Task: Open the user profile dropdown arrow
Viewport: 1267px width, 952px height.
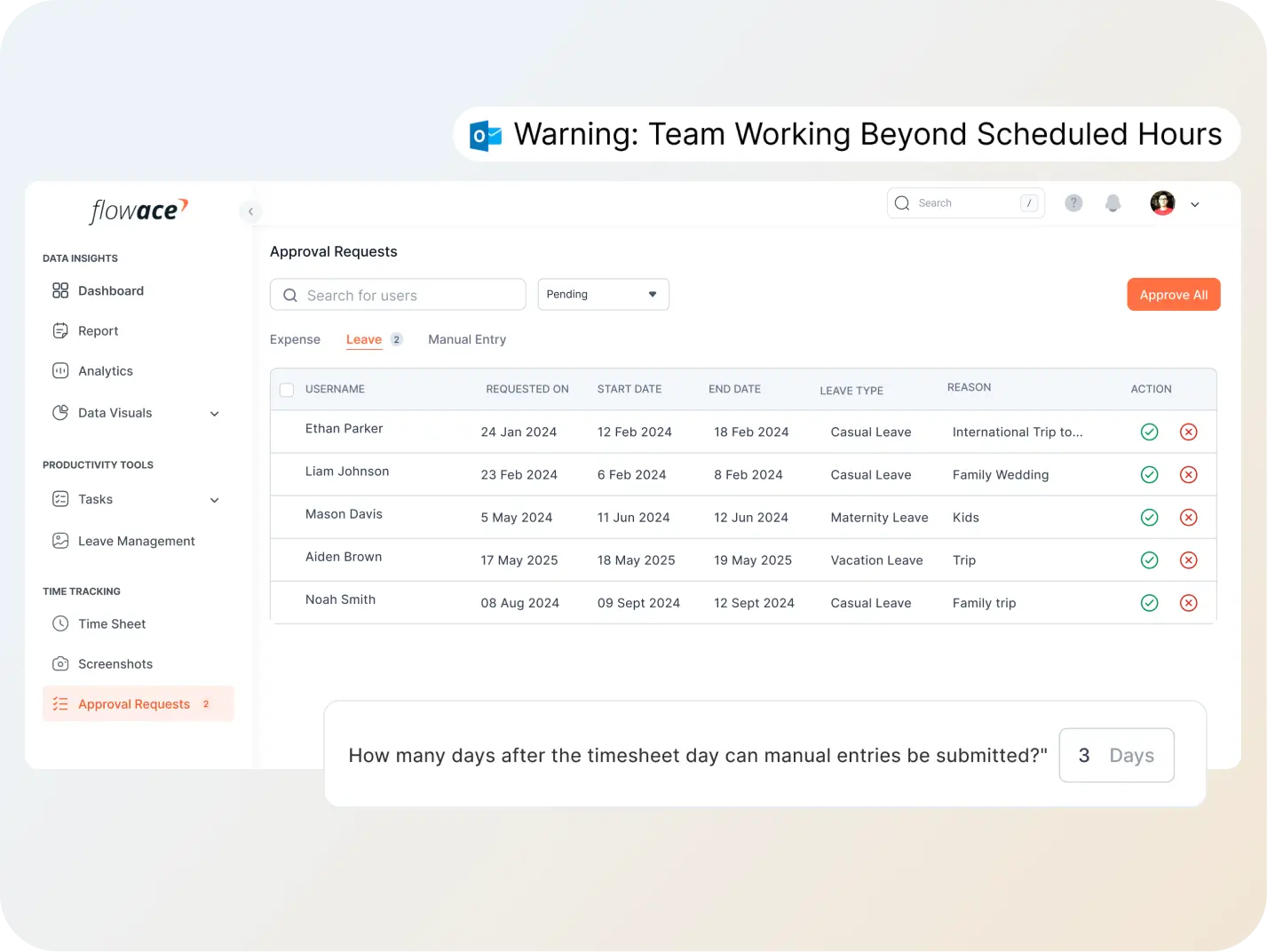Action: (1195, 205)
